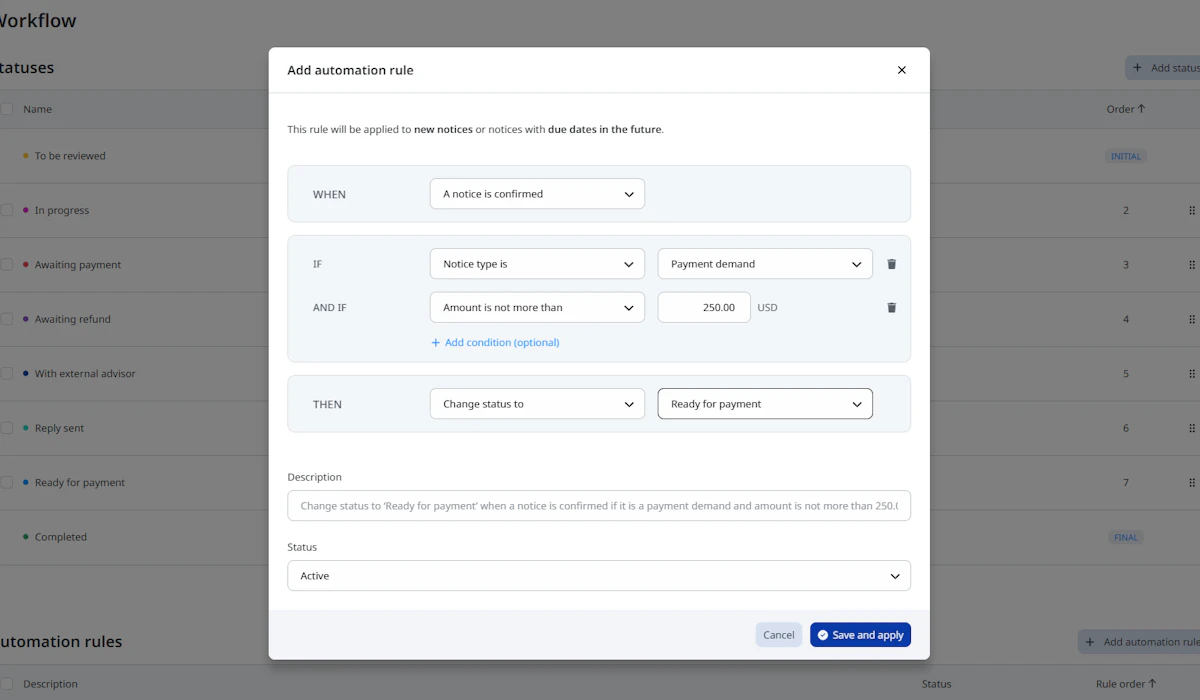Open the Active status dropdown
Screen dimensions: 1200x700
[x=599, y=576]
